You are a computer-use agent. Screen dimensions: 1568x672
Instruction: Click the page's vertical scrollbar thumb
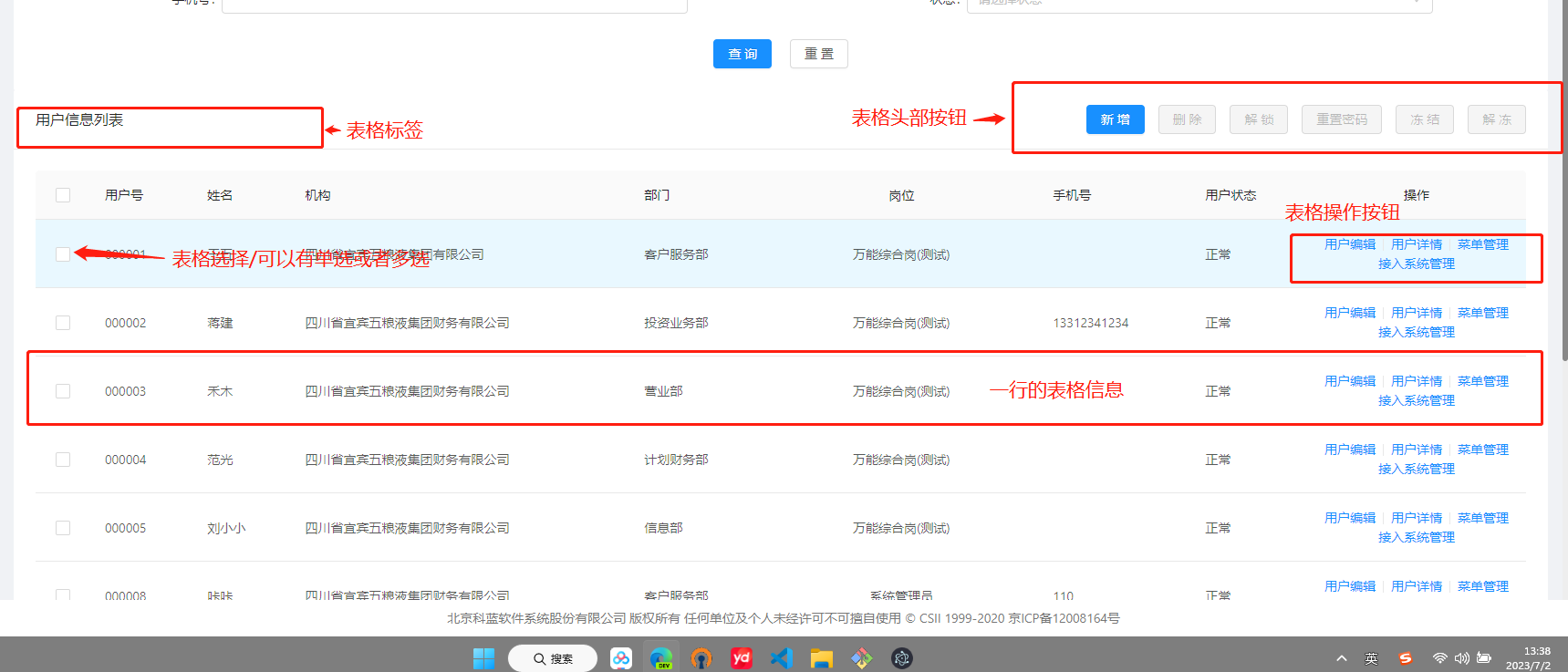pos(1564,182)
